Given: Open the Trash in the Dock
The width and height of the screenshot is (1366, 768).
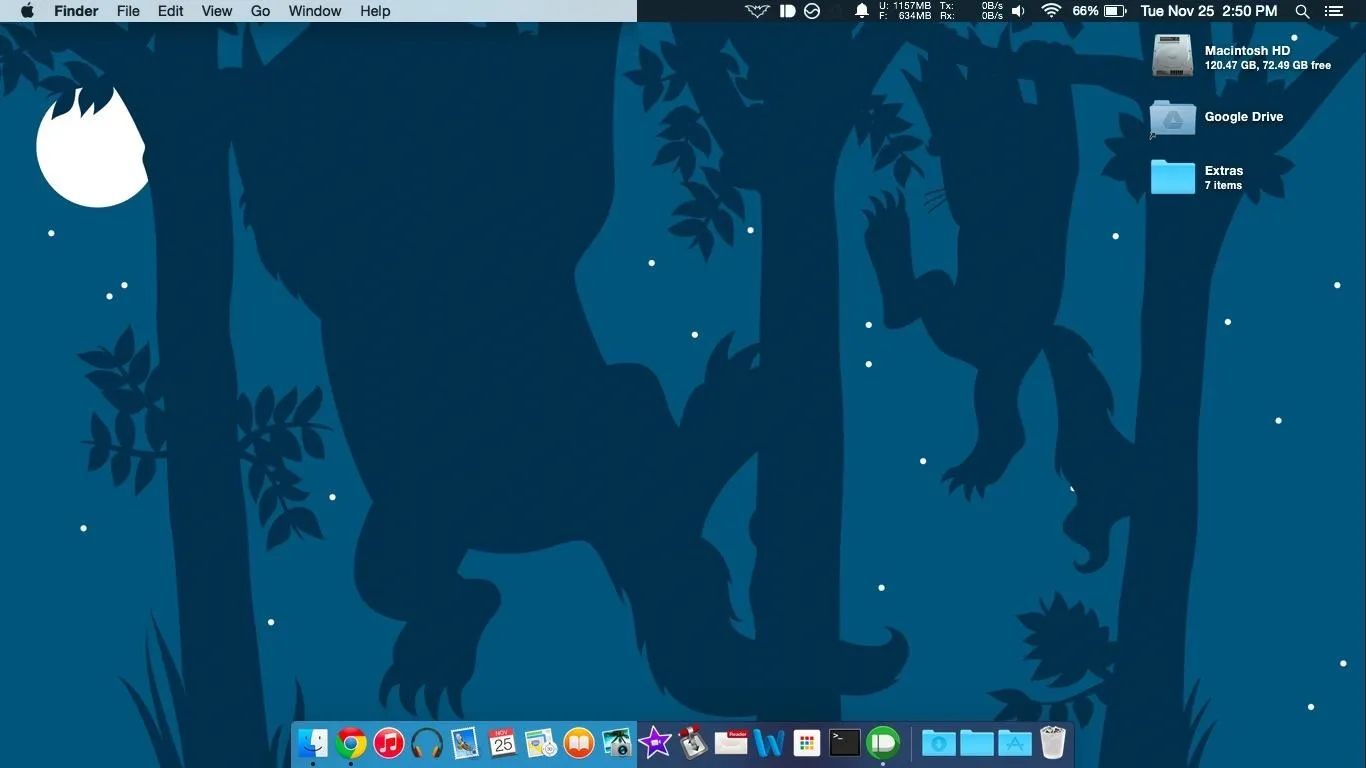Looking at the screenshot, I should (x=1053, y=743).
